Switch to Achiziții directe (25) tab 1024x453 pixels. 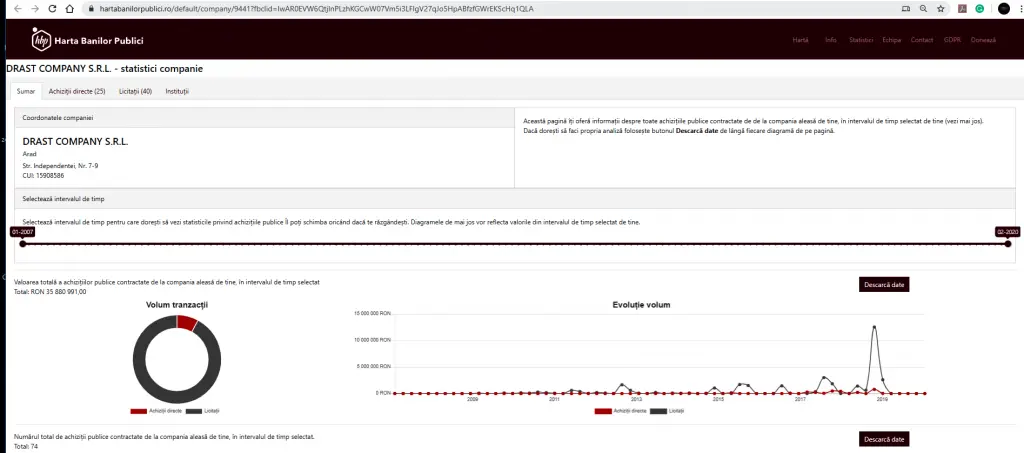pos(77,91)
